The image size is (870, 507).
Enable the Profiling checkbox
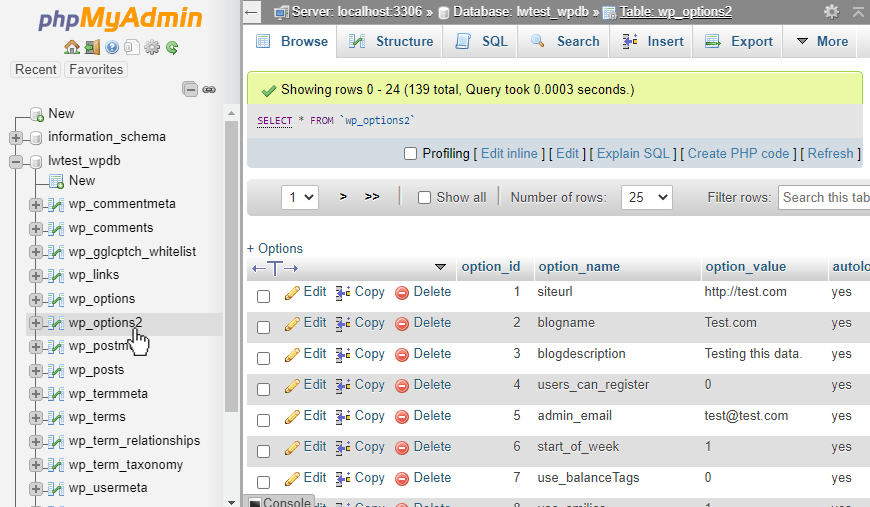410,154
